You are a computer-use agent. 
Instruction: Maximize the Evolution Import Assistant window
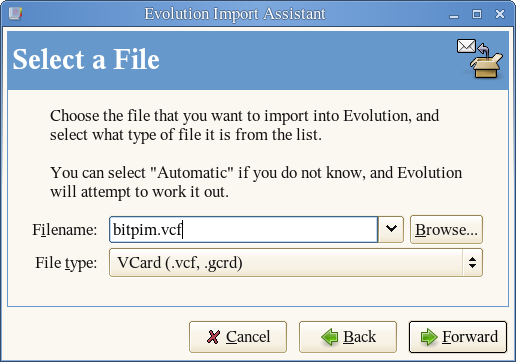[477, 14]
